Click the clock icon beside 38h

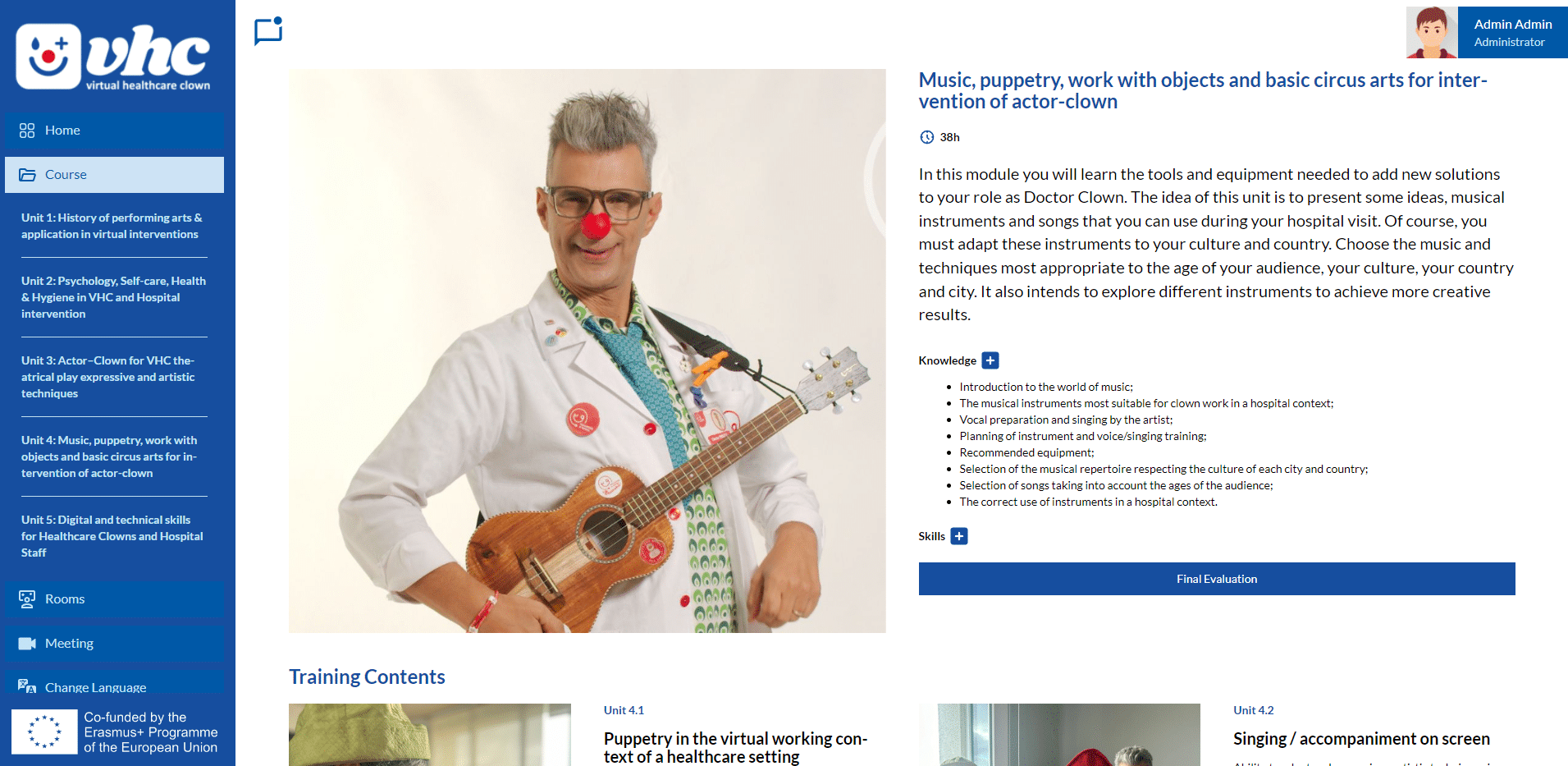927,137
